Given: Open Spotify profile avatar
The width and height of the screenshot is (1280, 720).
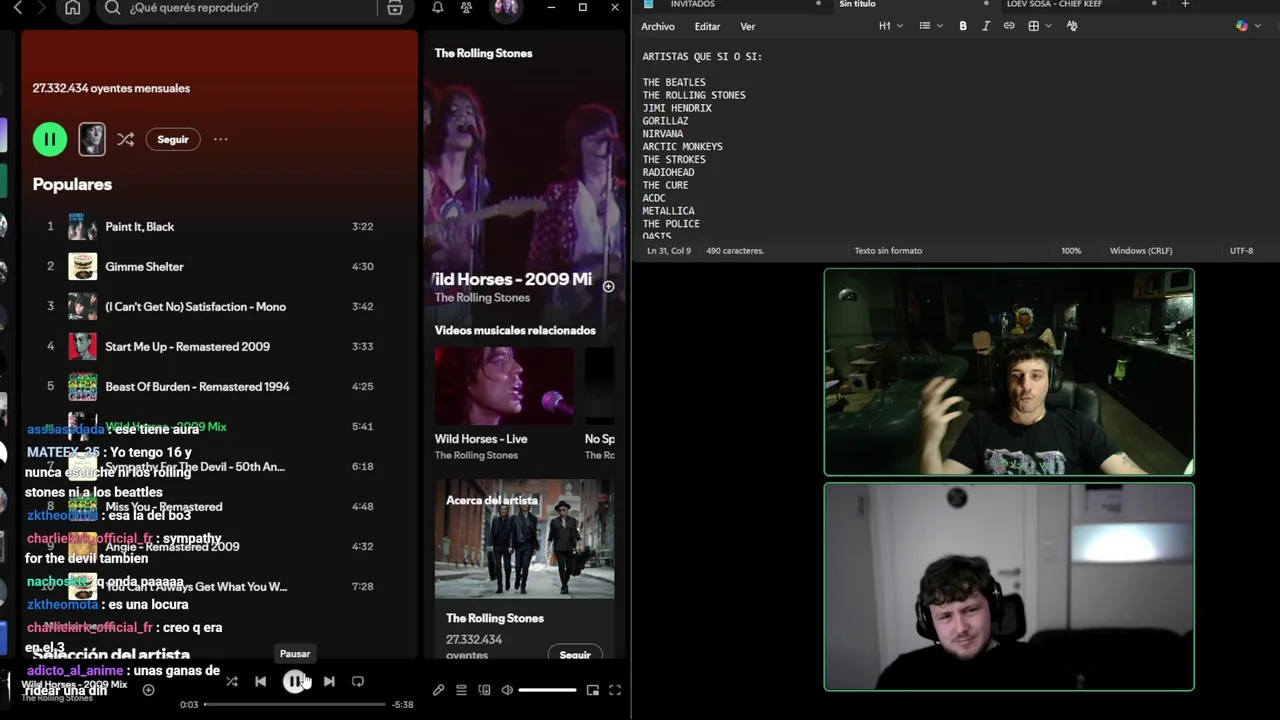Looking at the screenshot, I should point(506,8).
